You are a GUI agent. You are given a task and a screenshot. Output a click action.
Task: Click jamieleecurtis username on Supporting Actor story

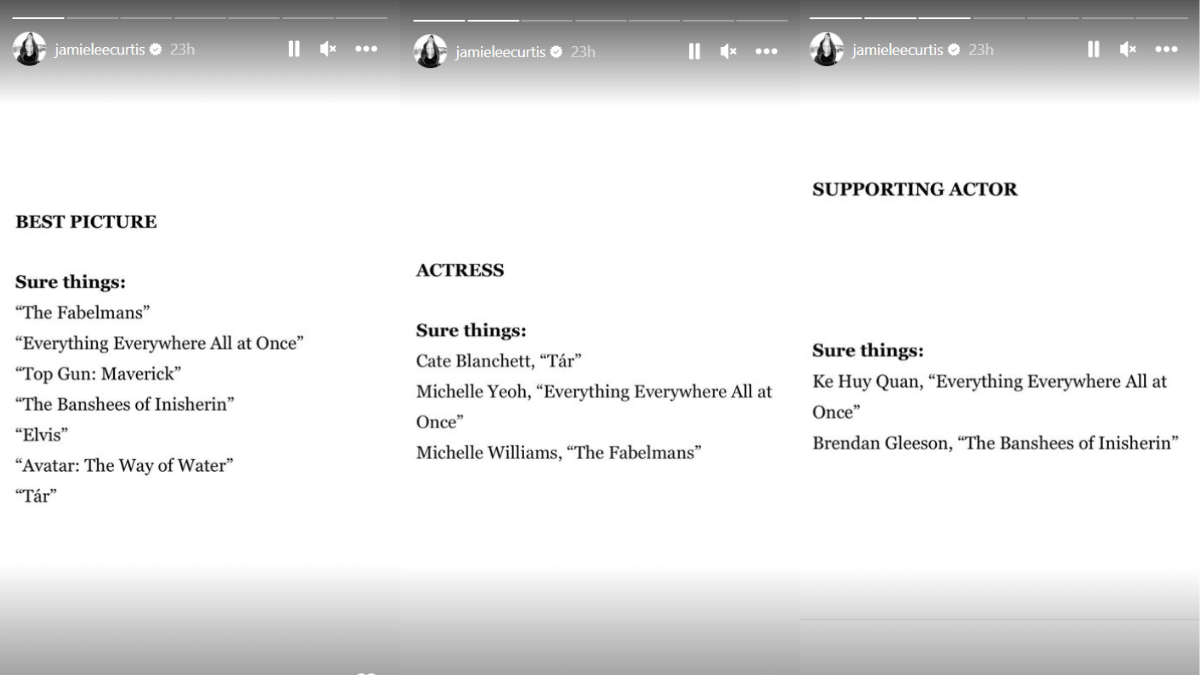(898, 49)
